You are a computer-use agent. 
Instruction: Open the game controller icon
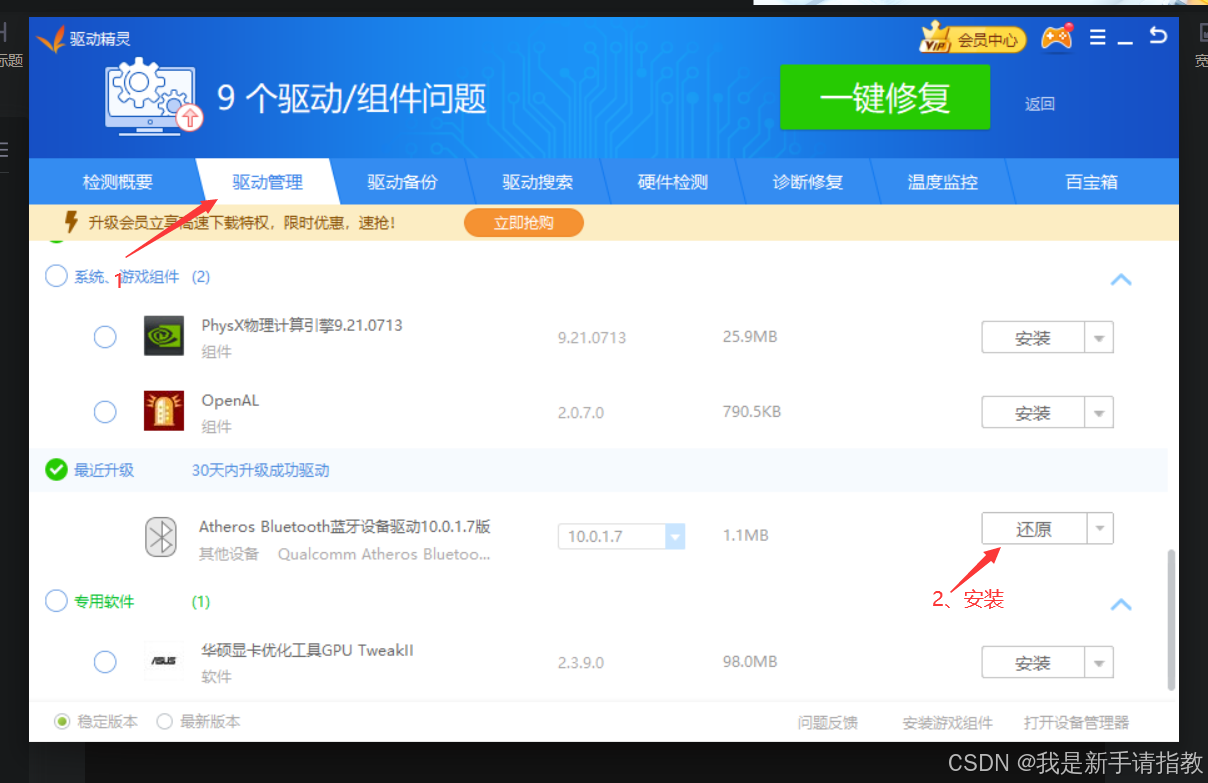pos(1057,38)
